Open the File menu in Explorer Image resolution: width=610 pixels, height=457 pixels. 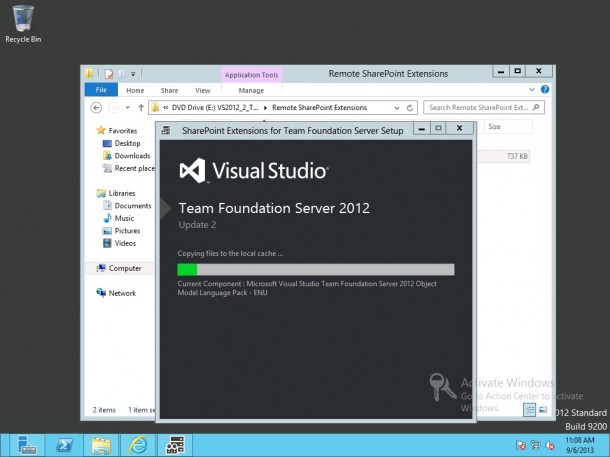coord(101,90)
